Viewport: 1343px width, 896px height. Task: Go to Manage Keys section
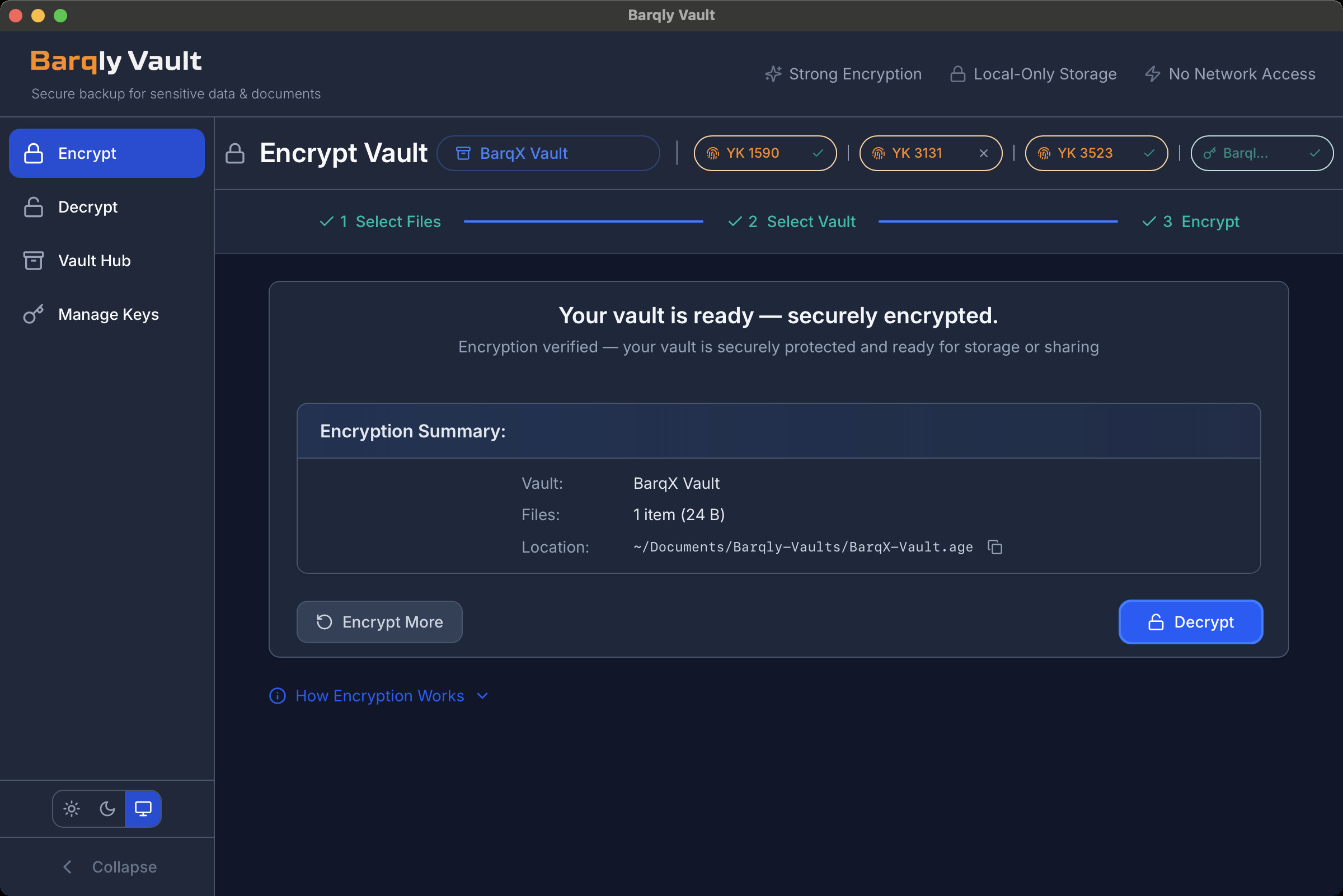(108, 314)
